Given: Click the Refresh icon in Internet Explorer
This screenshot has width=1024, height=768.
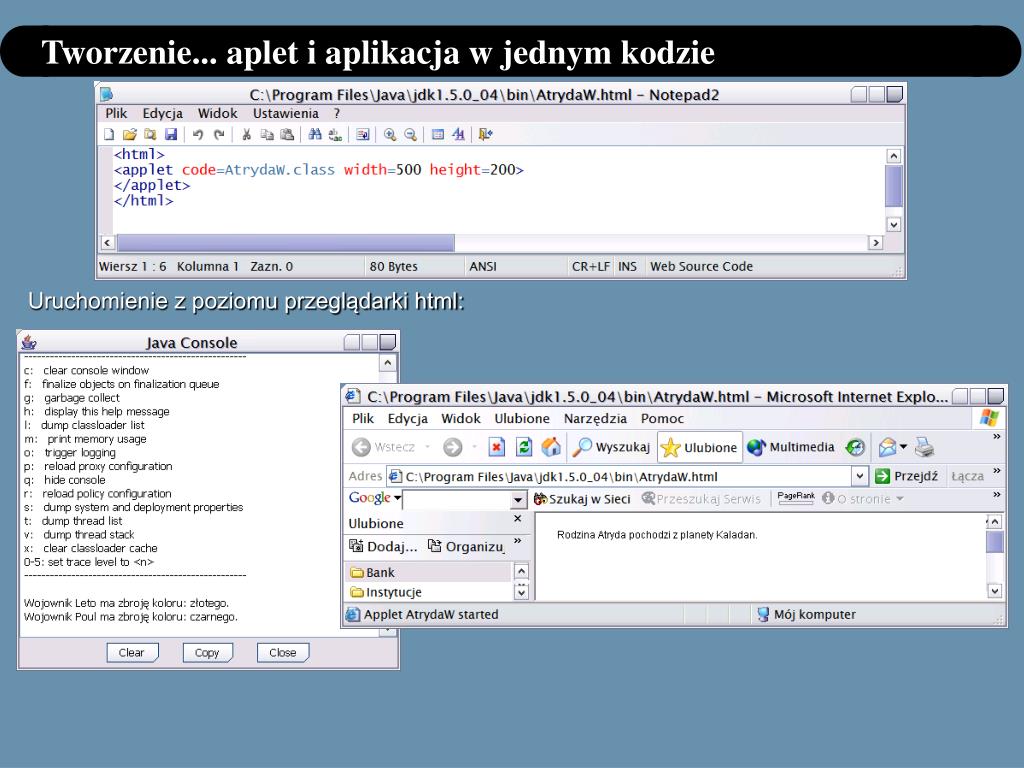Looking at the screenshot, I should pyautogui.click(x=524, y=447).
